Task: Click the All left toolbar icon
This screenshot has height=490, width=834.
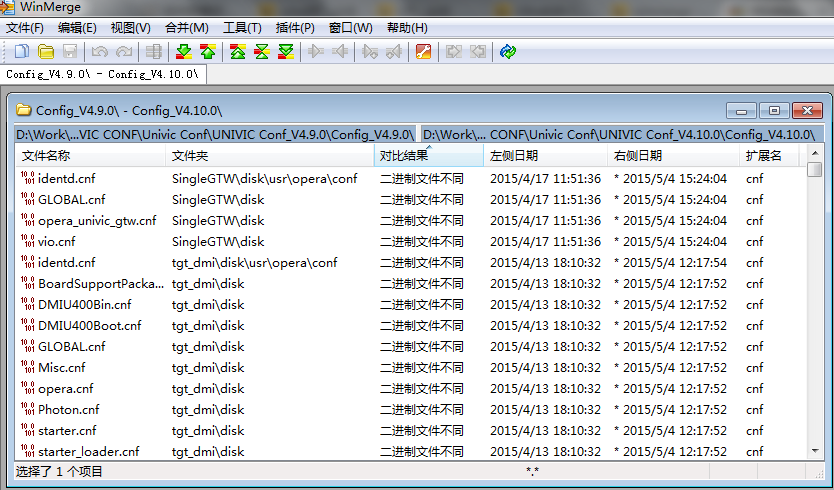Action: pos(478,51)
